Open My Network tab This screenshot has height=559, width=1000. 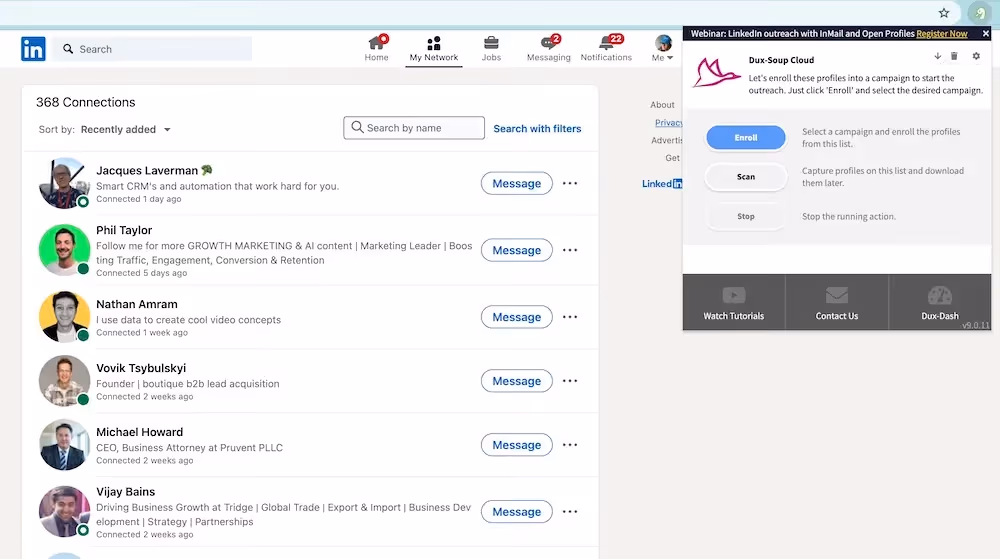coord(434,48)
